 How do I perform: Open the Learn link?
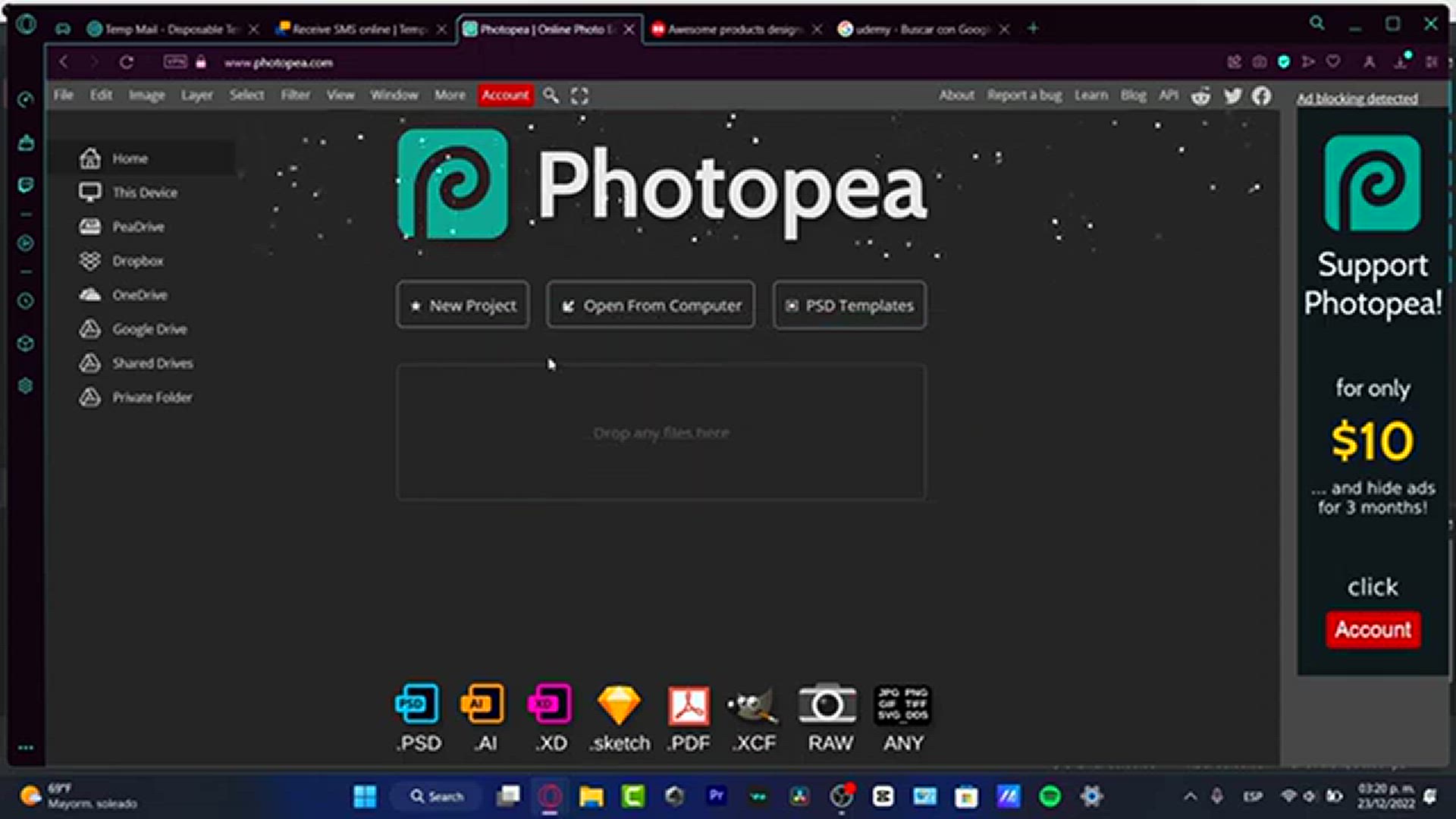click(x=1090, y=95)
